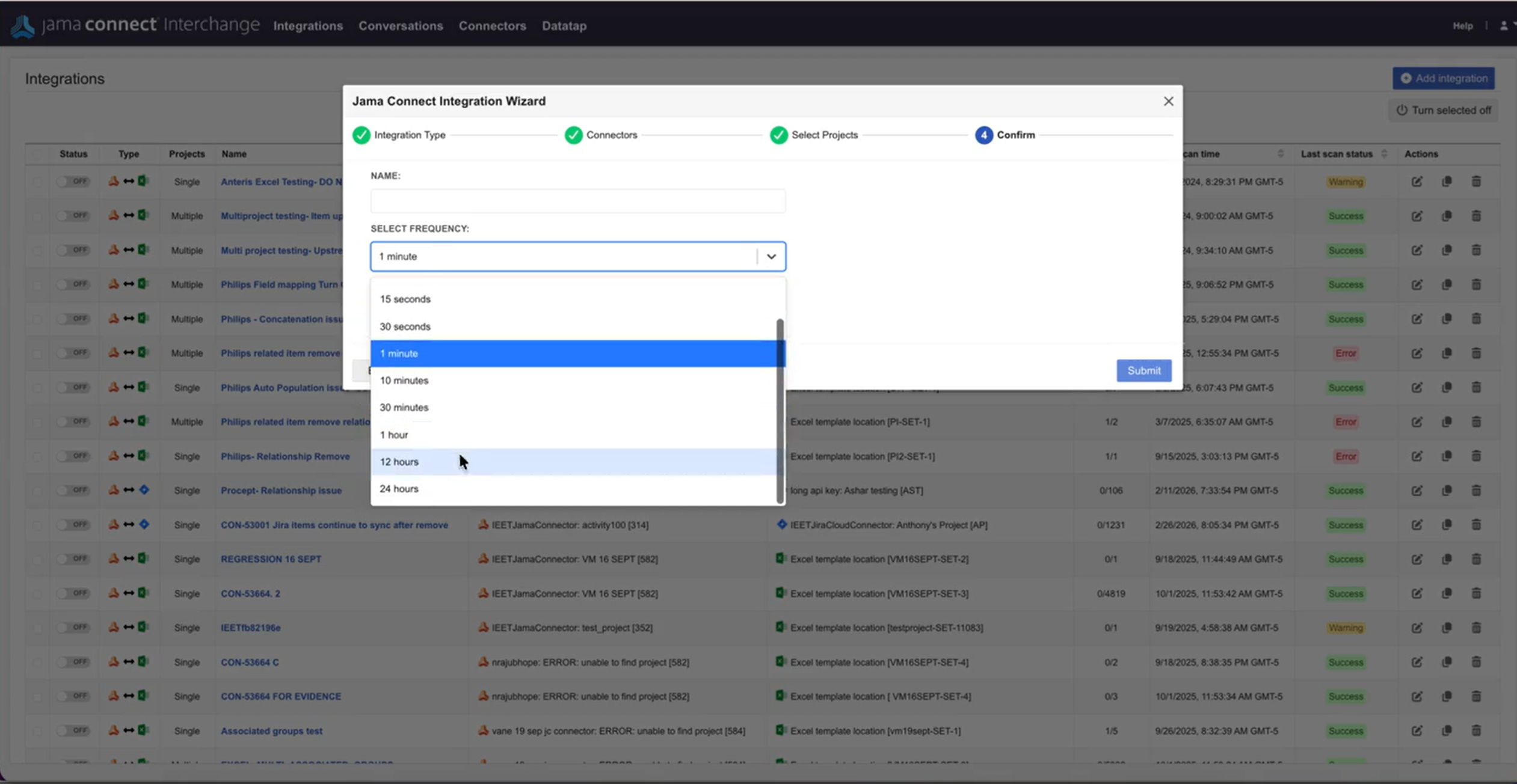Toggle Philips- Relationship Remove status switch
Viewport: 1517px width, 784px height.
tap(73, 456)
